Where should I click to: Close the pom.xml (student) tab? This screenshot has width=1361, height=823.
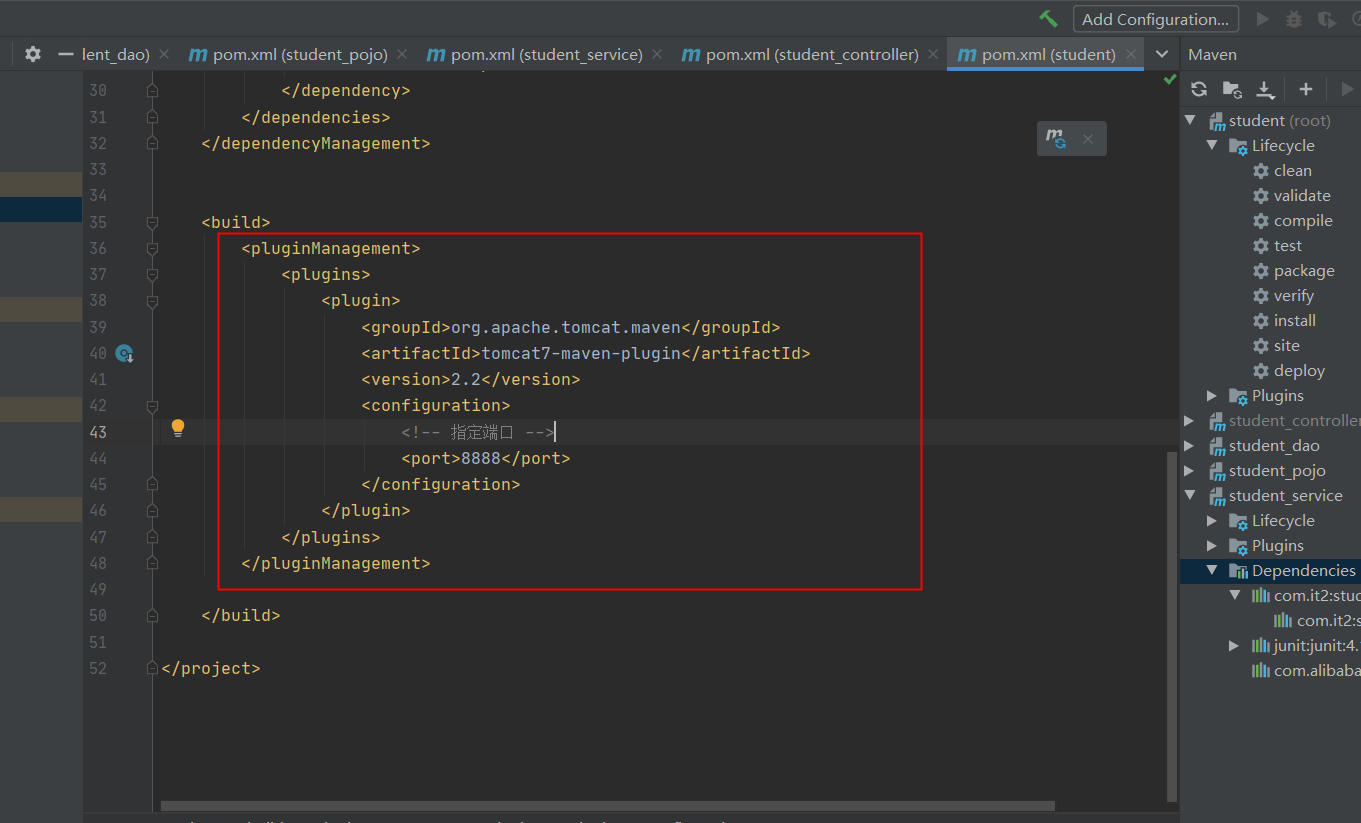tap(1130, 54)
